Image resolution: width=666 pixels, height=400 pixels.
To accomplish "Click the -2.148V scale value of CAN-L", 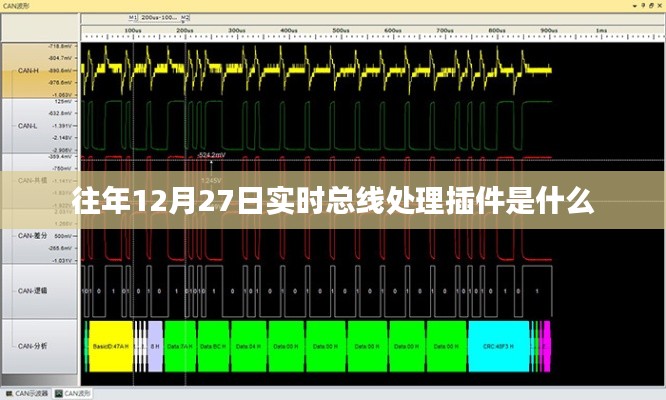I will tap(62, 138).
